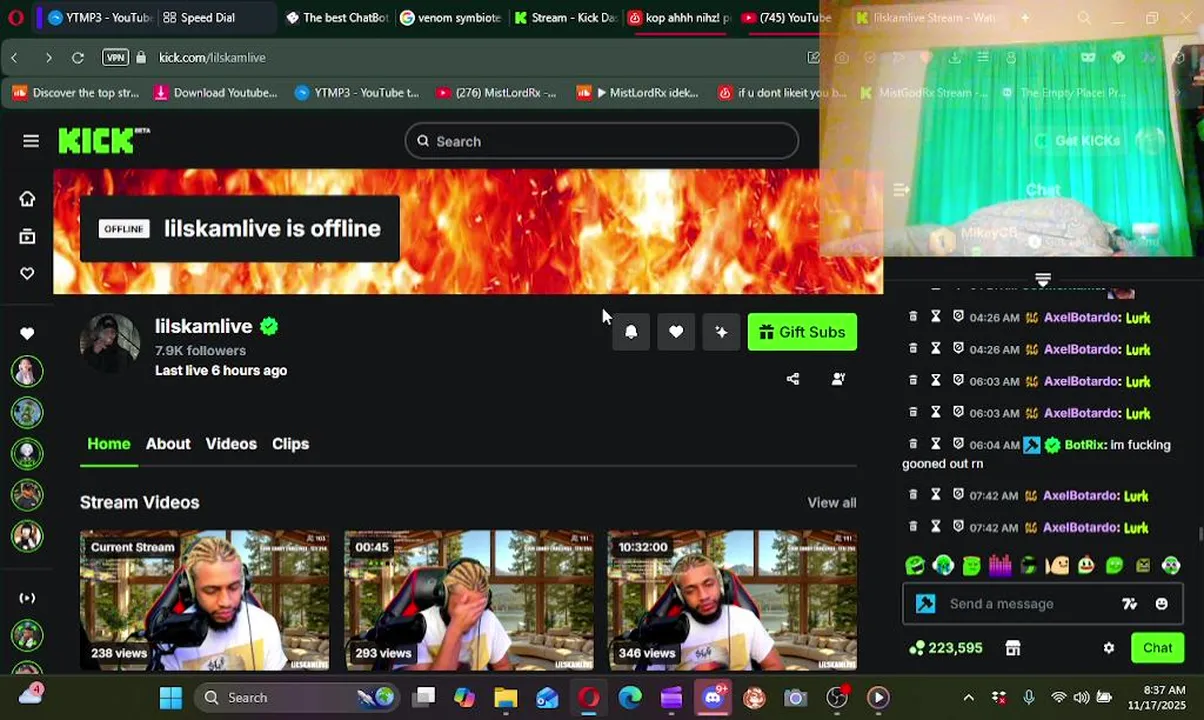Open Download Youtube bookmark

(215, 92)
